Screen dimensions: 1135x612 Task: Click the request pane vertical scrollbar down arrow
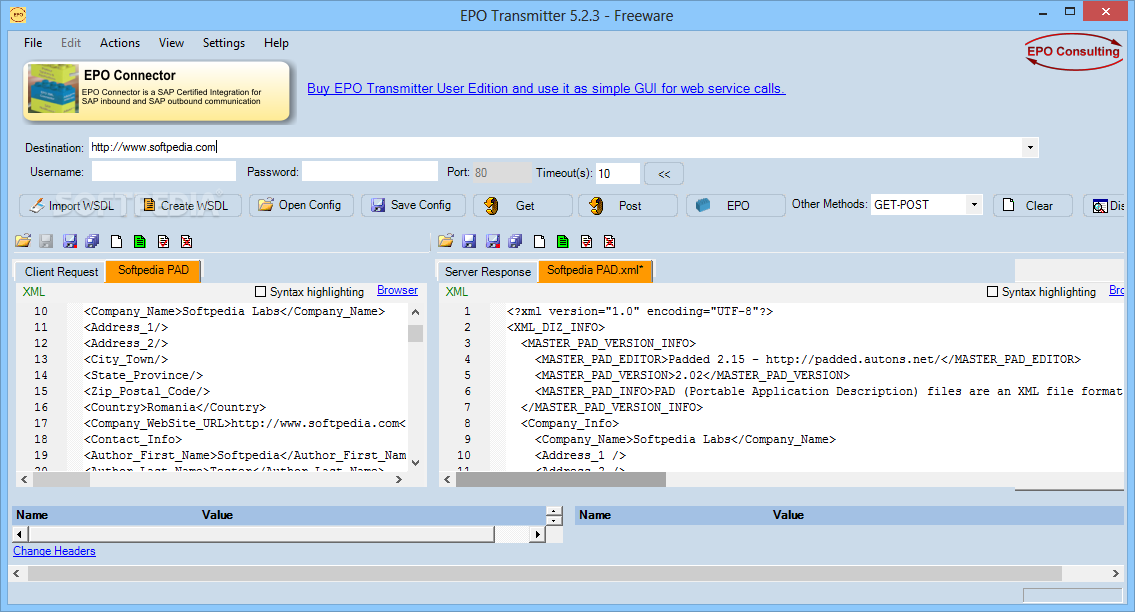(415, 462)
